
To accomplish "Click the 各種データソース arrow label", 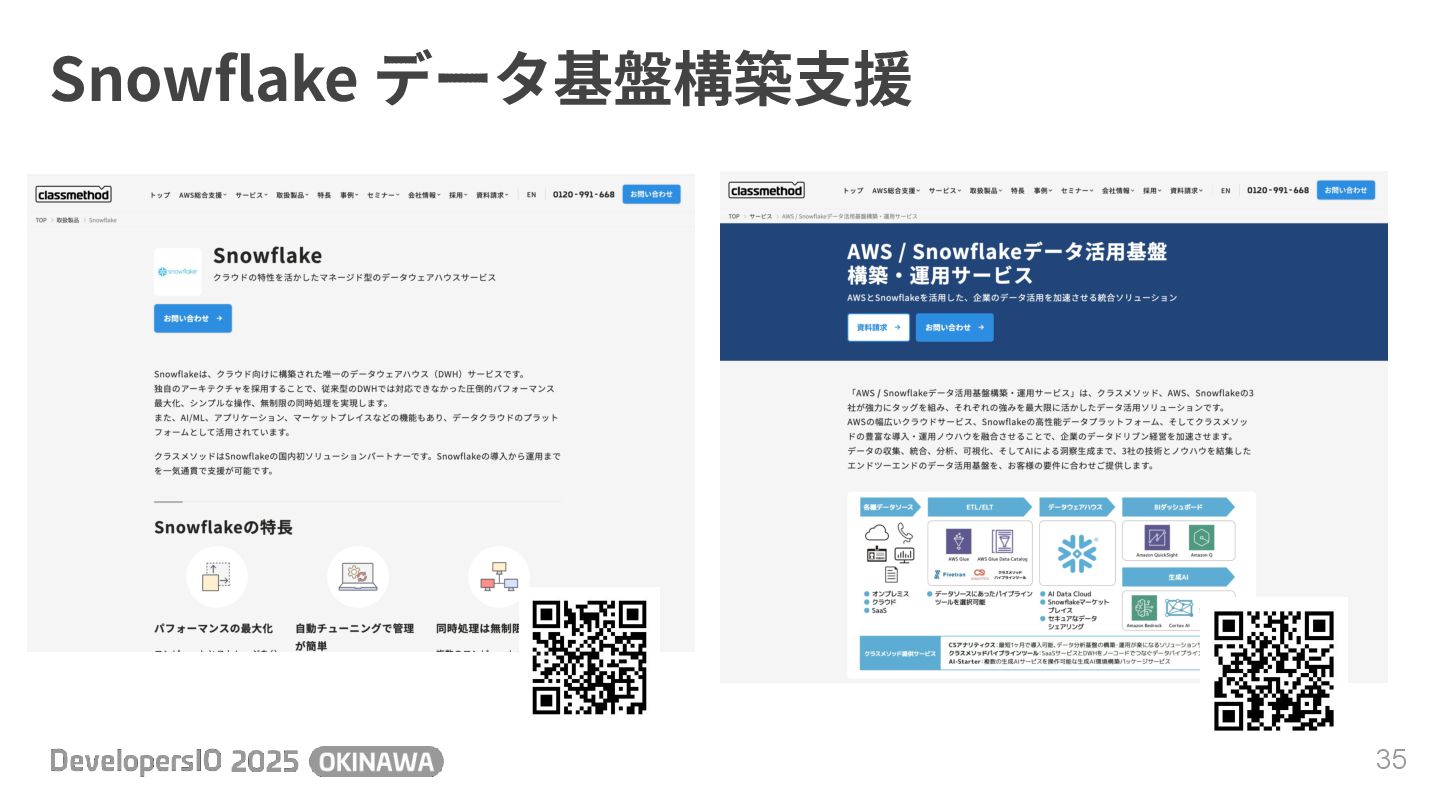I will click(890, 507).
